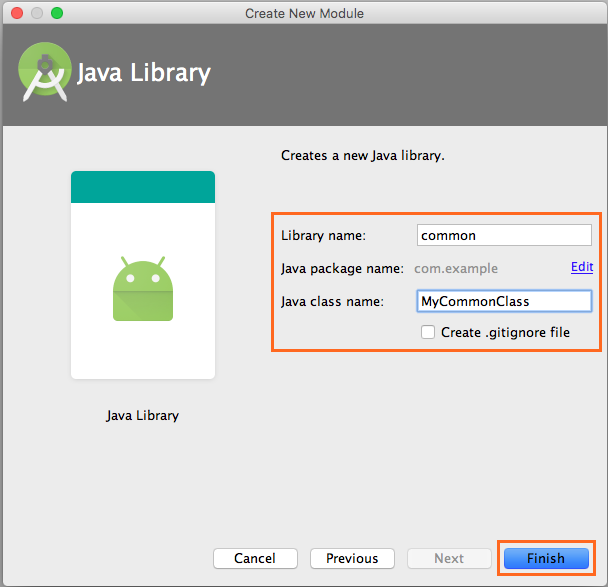608x587 pixels.
Task: Click the 'Java package name:' label
Action: click(342, 268)
